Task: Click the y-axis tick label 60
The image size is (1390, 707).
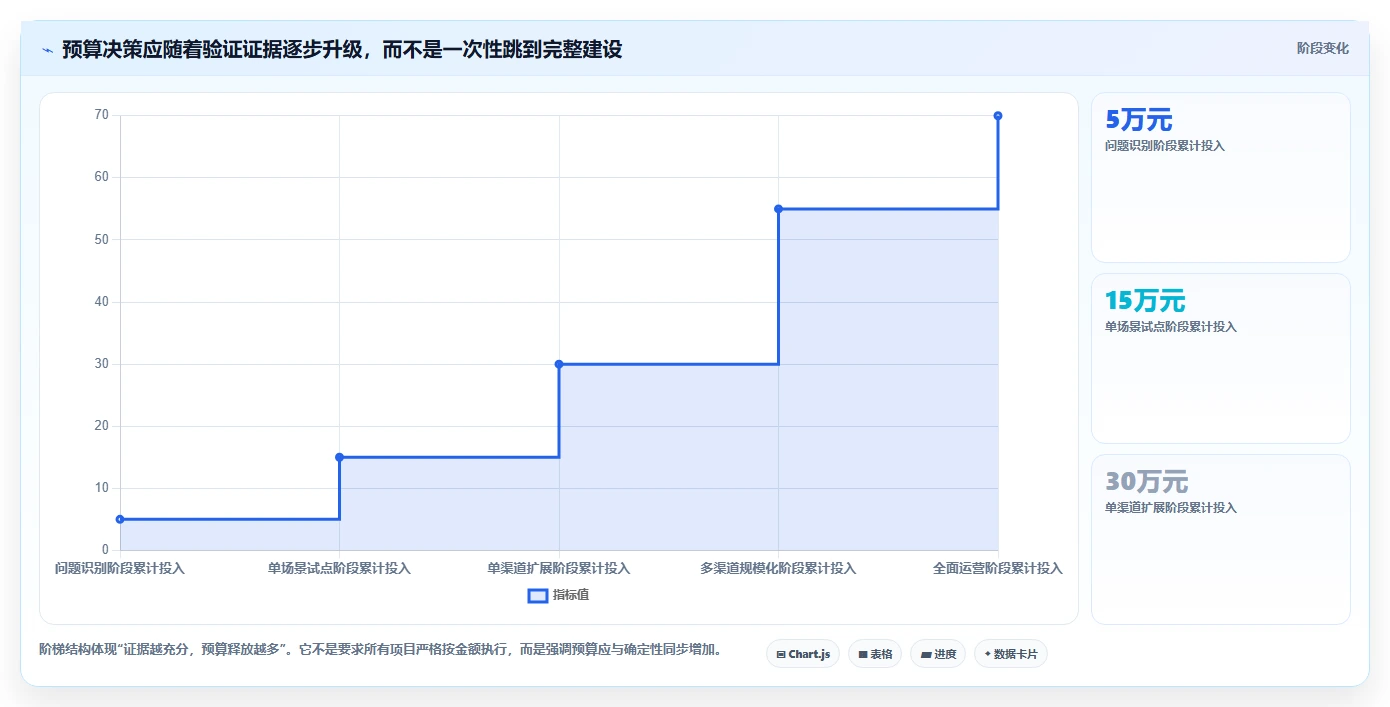Action: (x=102, y=177)
